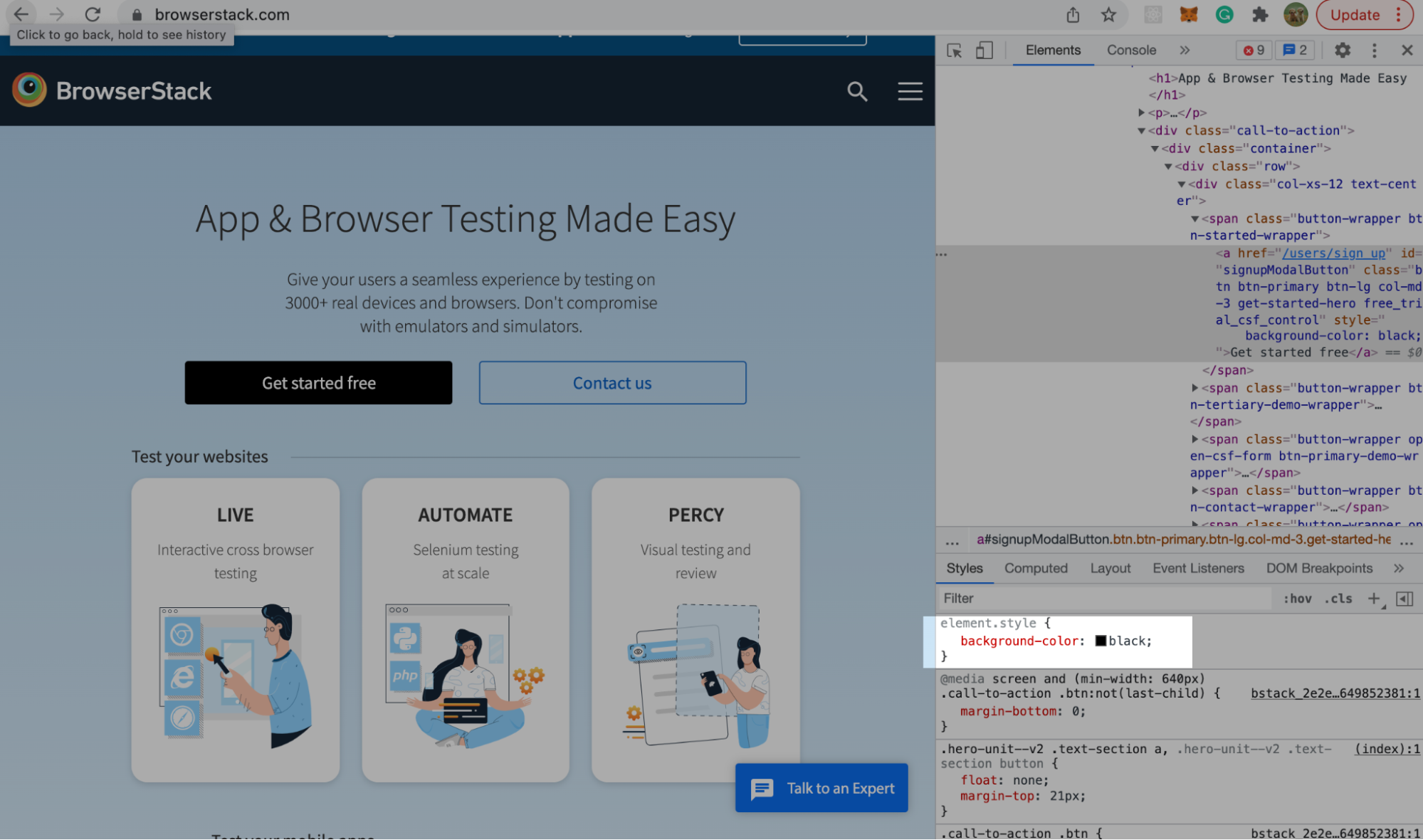The width and height of the screenshot is (1423, 840).
Task: Open the MetaMask extension
Action: tap(1189, 14)
